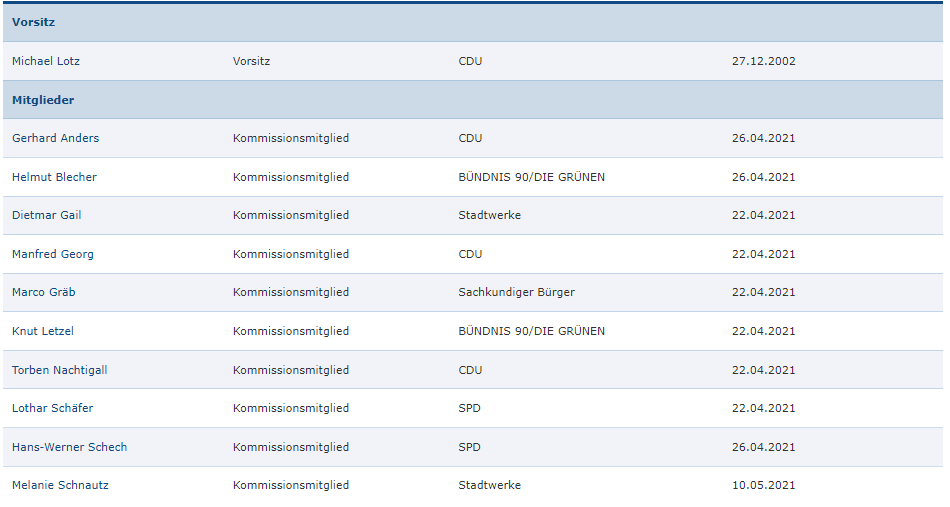Open Melanie Schnautz's profile link
This screenshot has width=950, height=507.
point(61,485)
